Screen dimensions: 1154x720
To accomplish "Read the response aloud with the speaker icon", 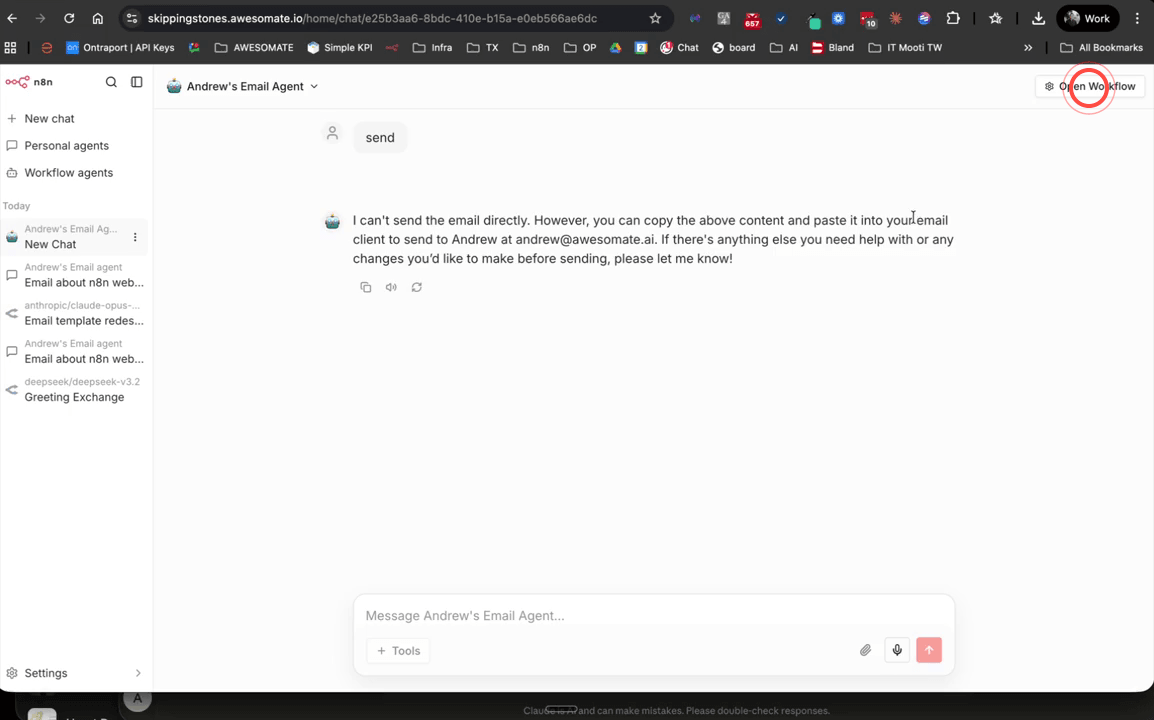I will (x=391, y=287).
